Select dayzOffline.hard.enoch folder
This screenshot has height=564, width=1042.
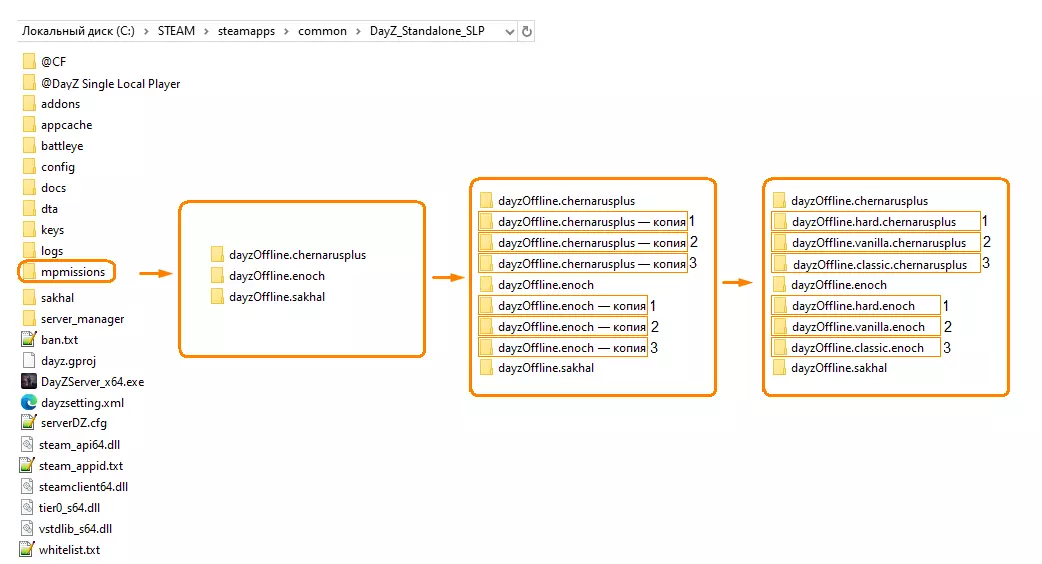(856, 306)
